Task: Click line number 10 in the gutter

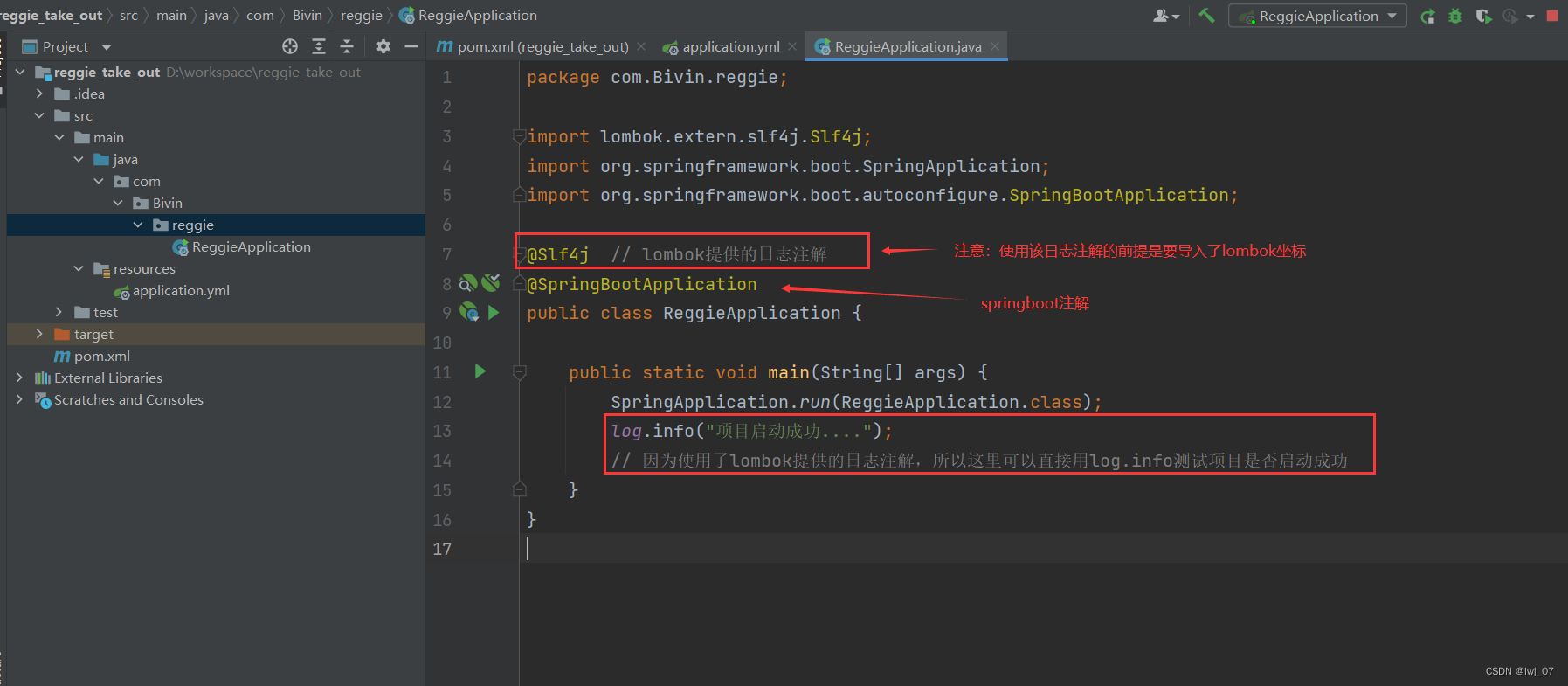Action: [442, 343]
